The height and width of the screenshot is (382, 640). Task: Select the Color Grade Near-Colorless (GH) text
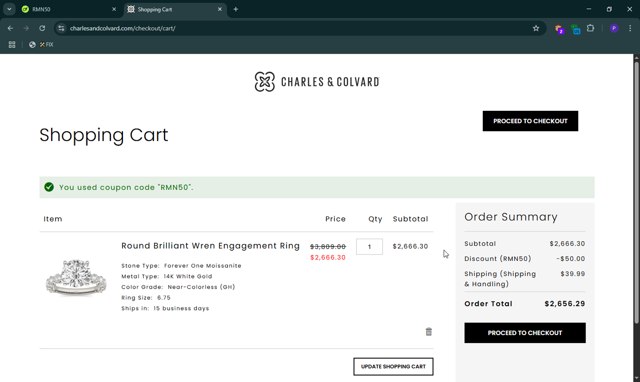click(178, 287)
